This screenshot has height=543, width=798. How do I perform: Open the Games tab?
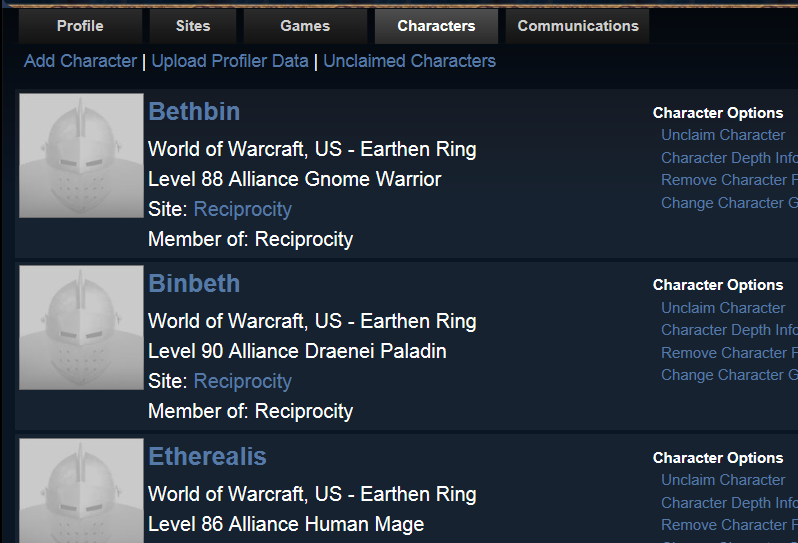coord(305,26)
